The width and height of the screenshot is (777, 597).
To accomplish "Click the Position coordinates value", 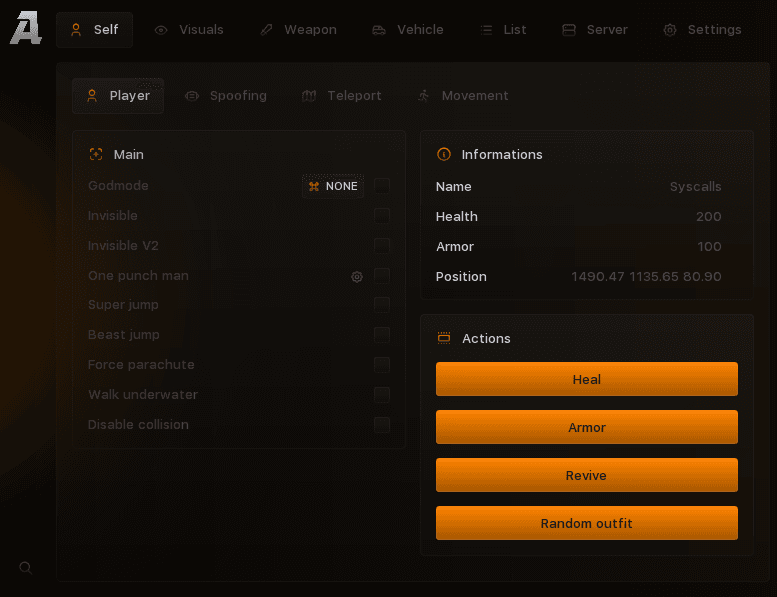I will coord(646,276).
